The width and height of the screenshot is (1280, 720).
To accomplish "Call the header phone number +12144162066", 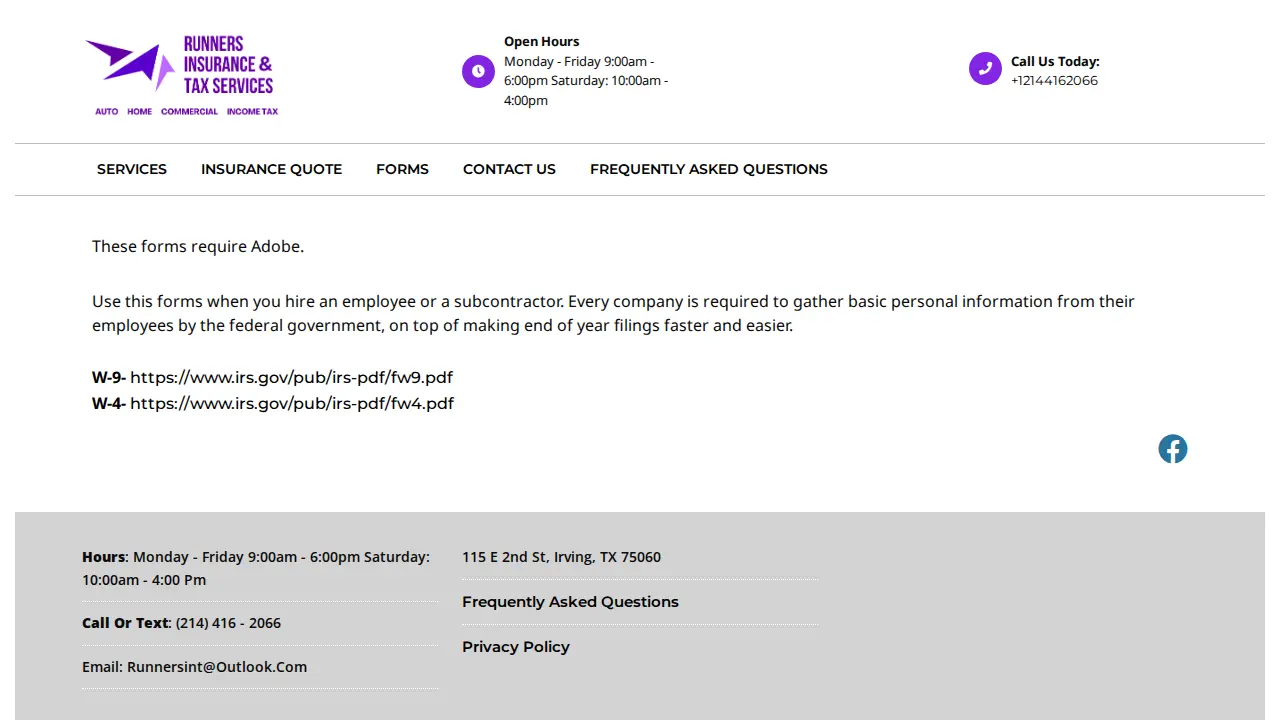I will point(1054,81).
